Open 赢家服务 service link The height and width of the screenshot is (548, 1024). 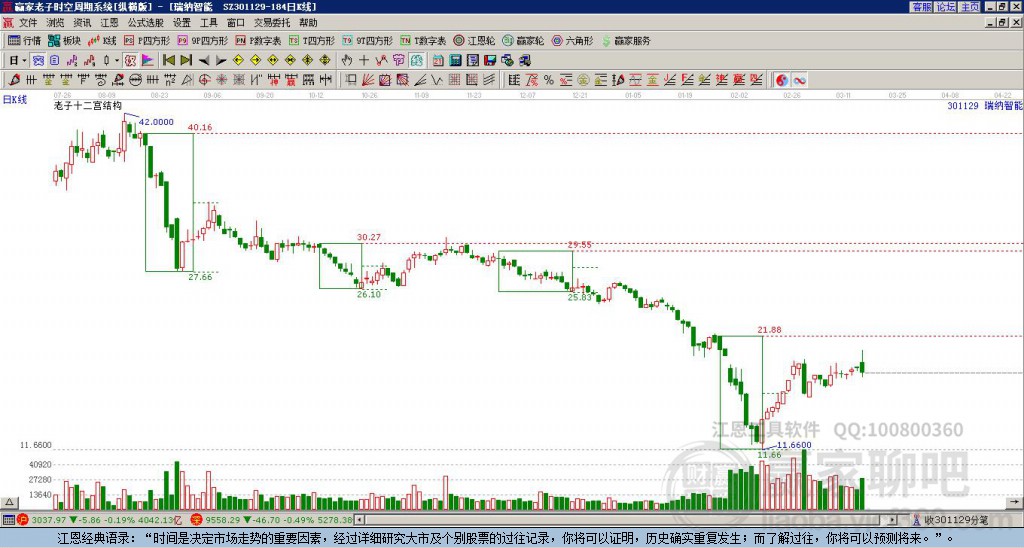click(x=626, y=40)
